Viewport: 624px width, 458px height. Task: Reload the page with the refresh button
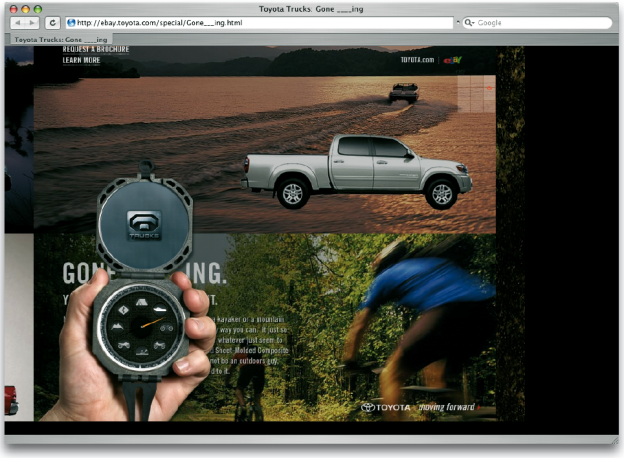click(53, 23)
